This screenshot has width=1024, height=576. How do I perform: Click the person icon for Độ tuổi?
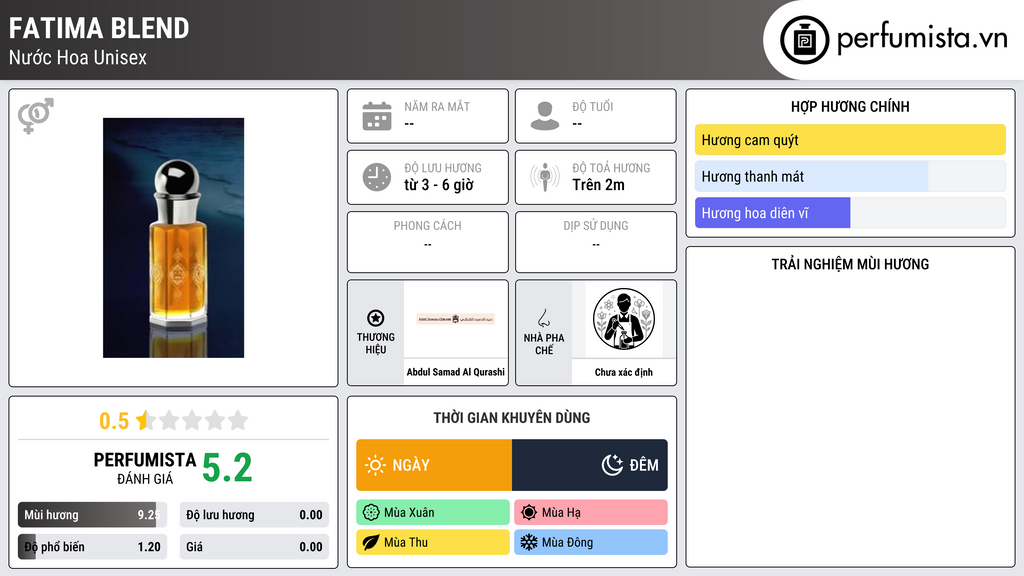click(x=545, y=116)
